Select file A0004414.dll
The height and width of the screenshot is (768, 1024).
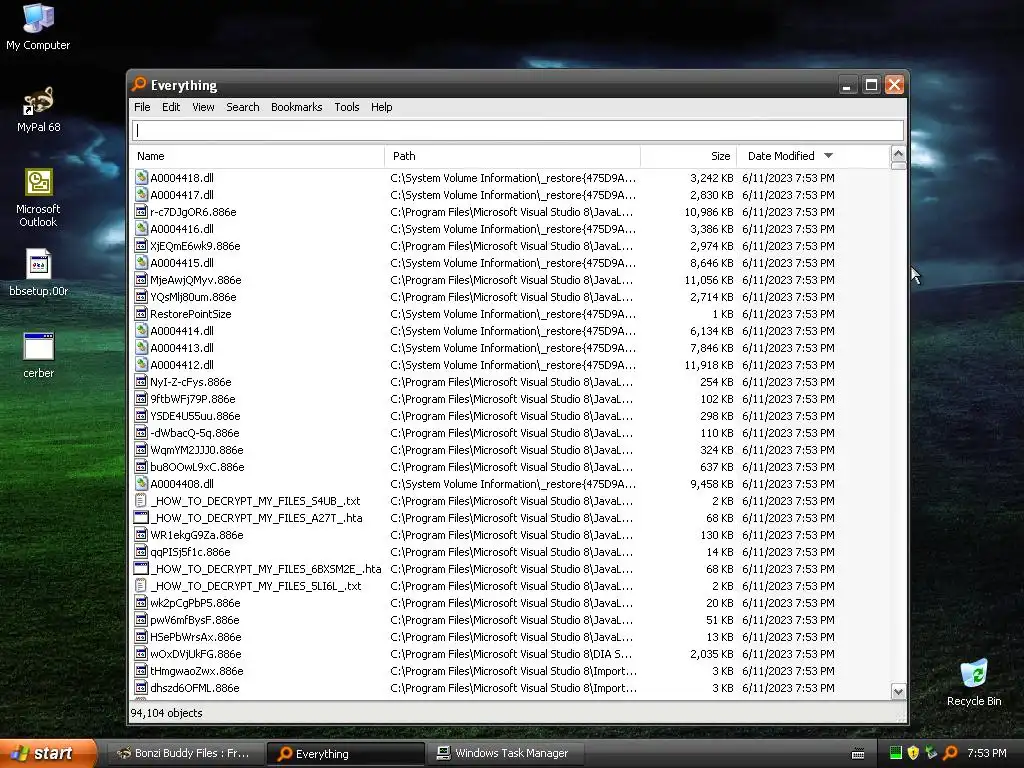[182, 330]
